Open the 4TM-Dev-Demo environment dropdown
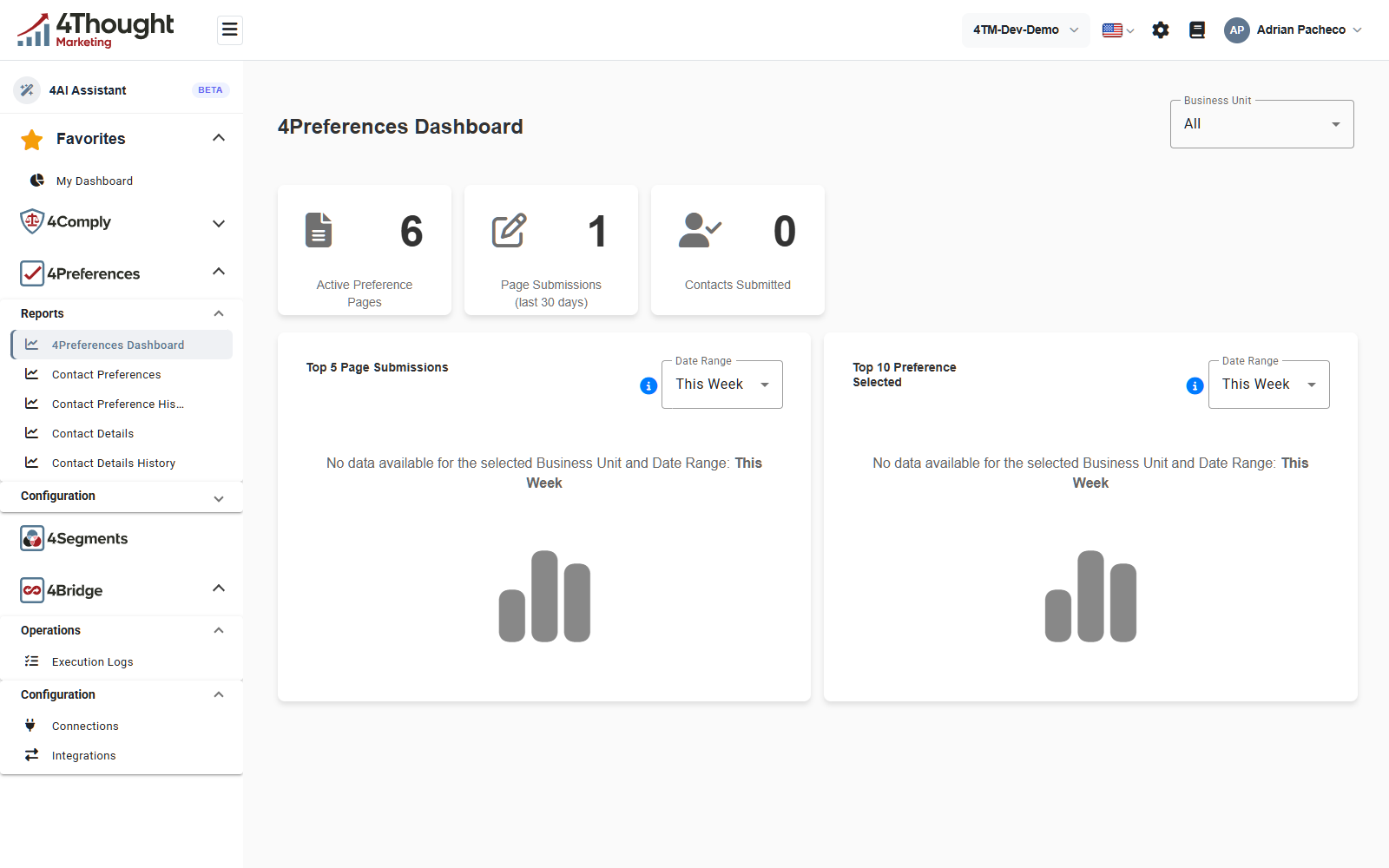Screen dimensions: 1389x868 pyautogui.click(x=1025, y=30)
